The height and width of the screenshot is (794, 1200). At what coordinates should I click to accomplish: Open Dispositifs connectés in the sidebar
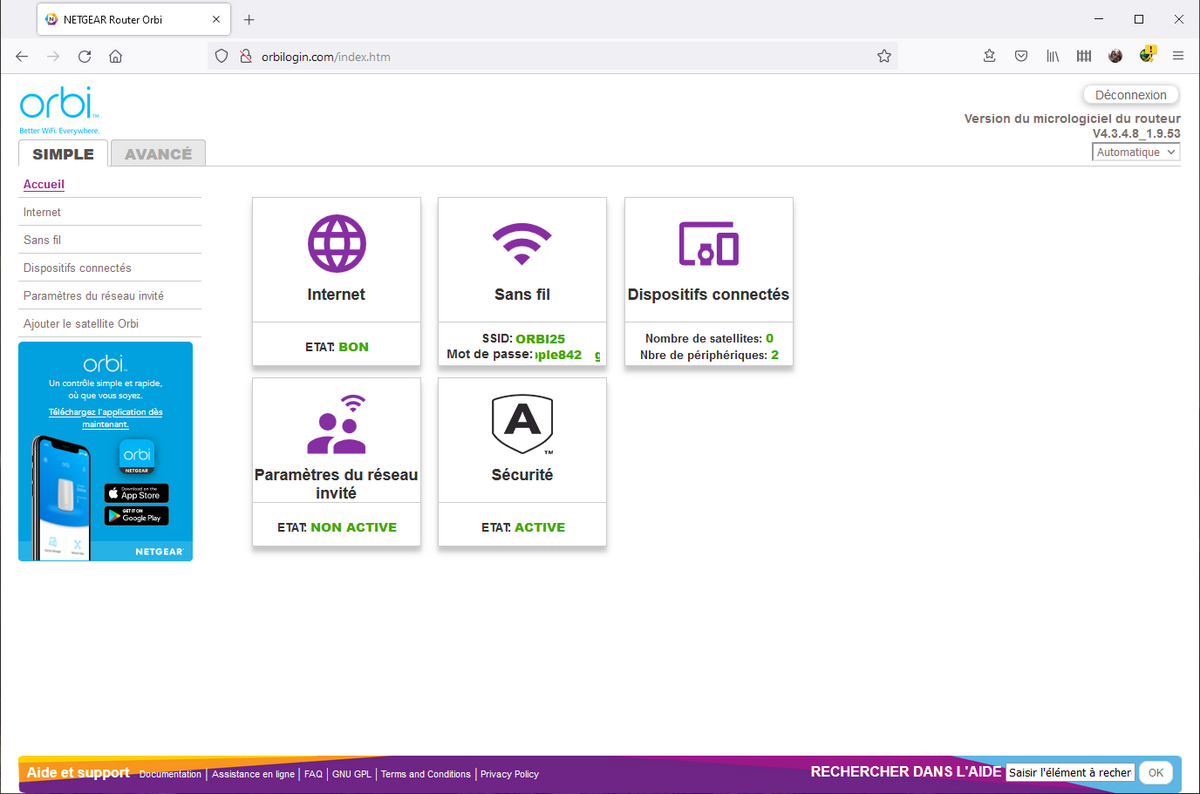click(x=77, y=268)
